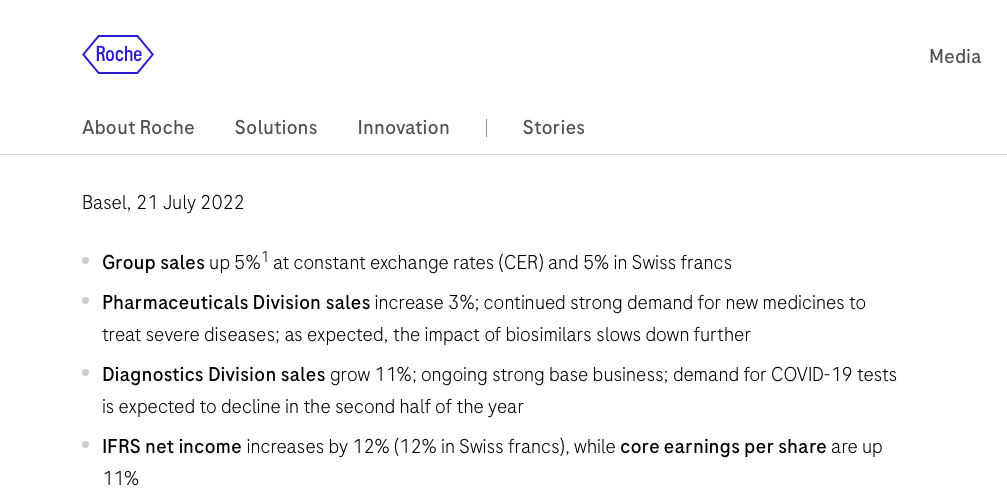Click the bold Pharmaceuticals Division sales heading
The height and width of the screenshot is (501, 1007).
(236, 303)
